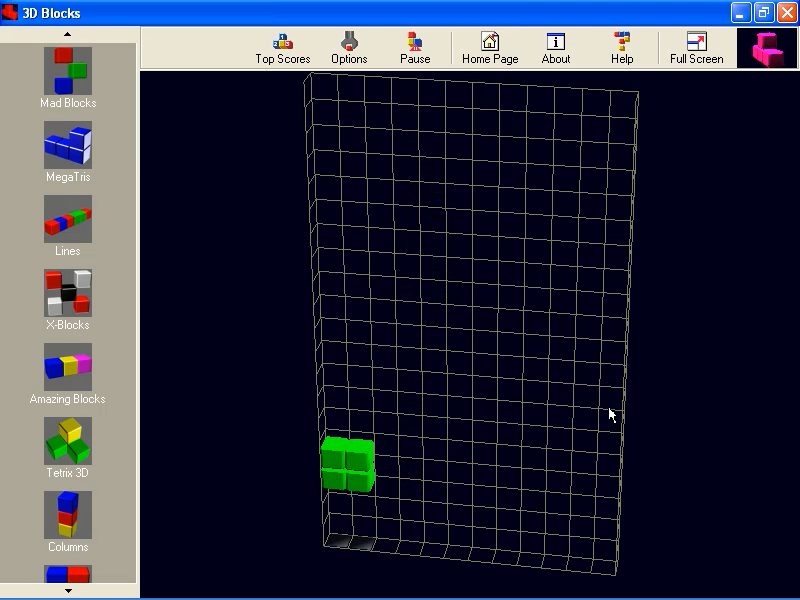Image resolution: width=800 pixels, height=600 pixels.
Task: Open the Options settings
Action: pyautogui.click(x=349, y=47)
